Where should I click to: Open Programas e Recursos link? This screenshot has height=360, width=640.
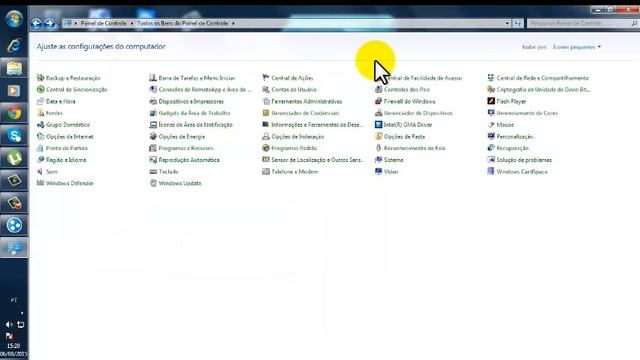186,148
